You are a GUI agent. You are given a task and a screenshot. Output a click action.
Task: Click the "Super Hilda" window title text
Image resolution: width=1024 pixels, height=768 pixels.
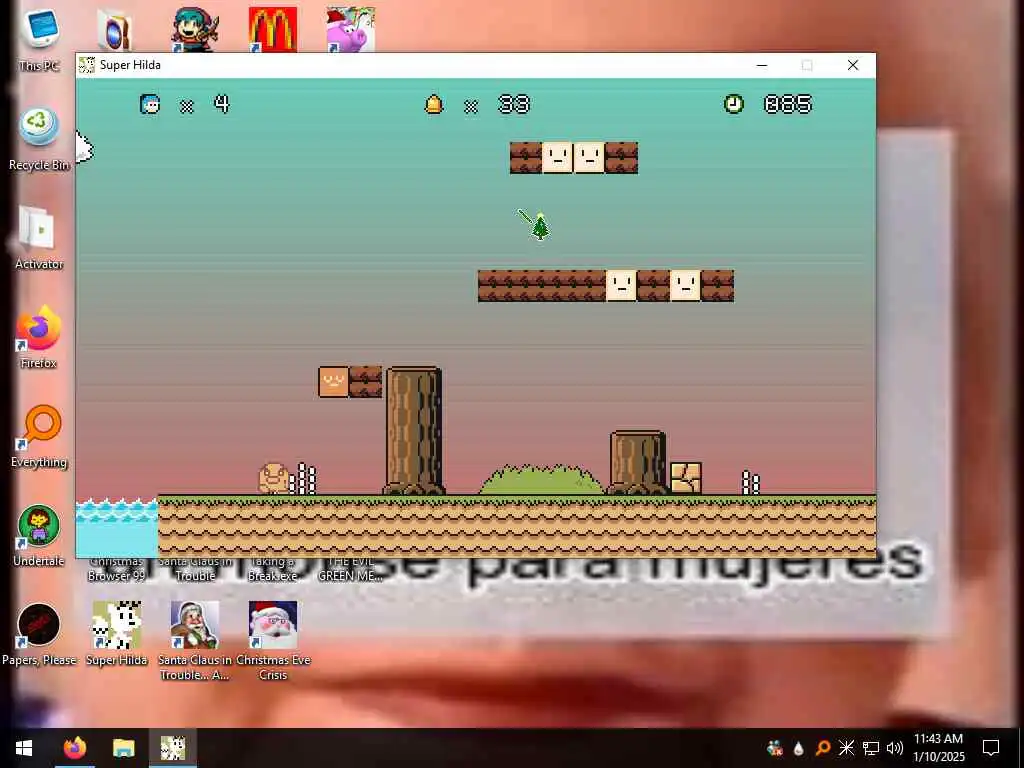130,65
